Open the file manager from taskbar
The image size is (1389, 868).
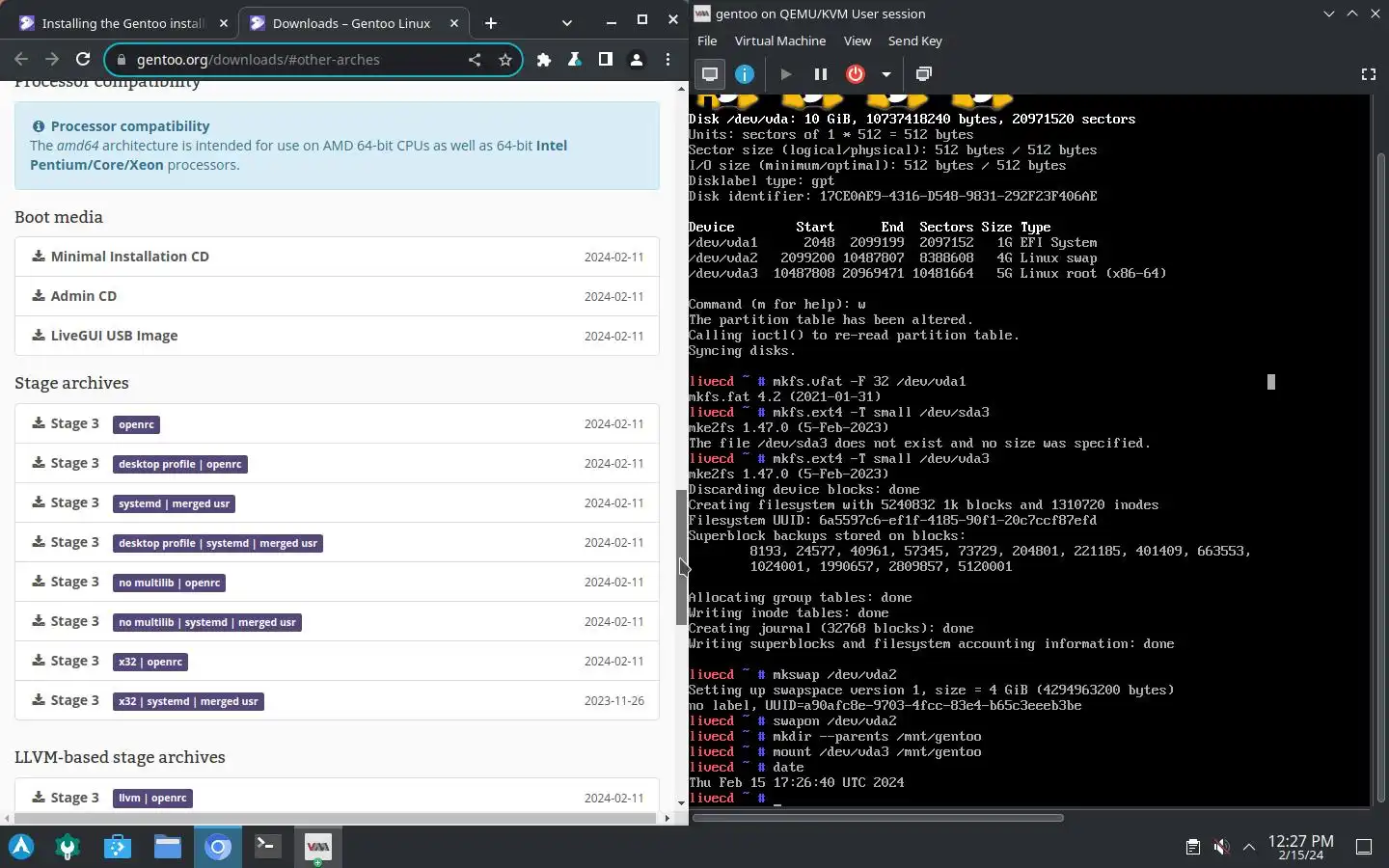pyautogui.click(x=168, y=847)
